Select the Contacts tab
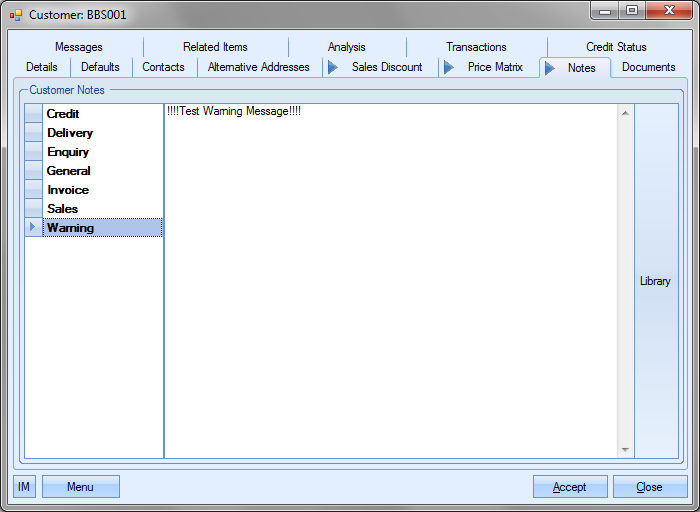Viewport: 700px width, 512px height. (163, 67)
